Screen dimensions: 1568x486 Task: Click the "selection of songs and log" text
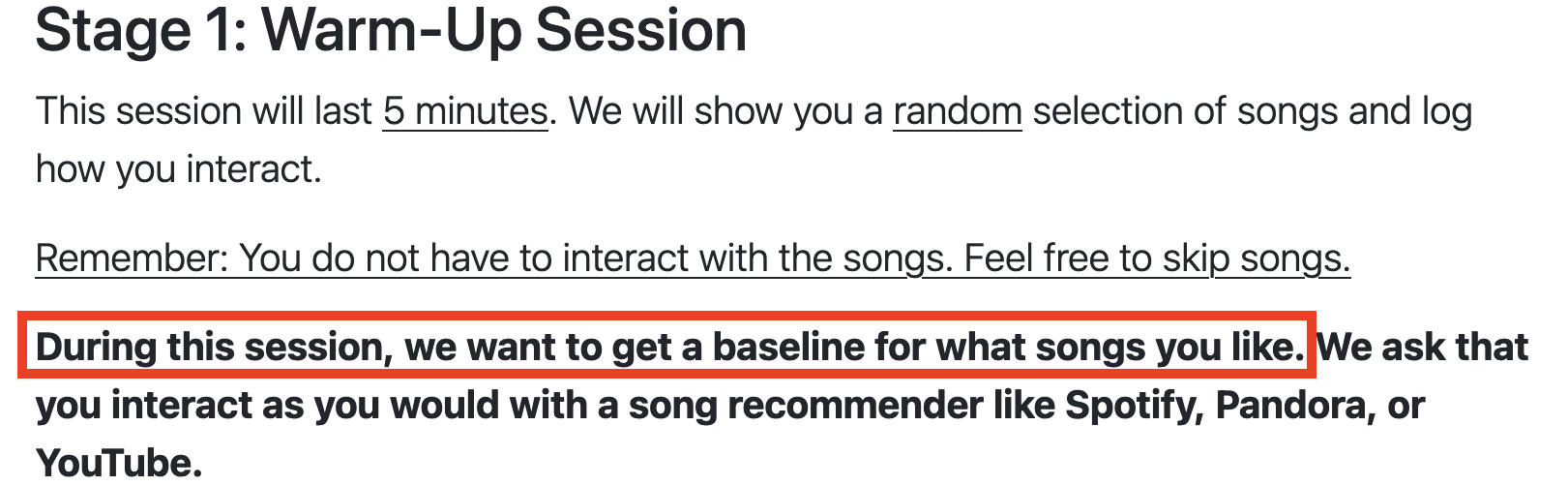(x=1253, y=111)
